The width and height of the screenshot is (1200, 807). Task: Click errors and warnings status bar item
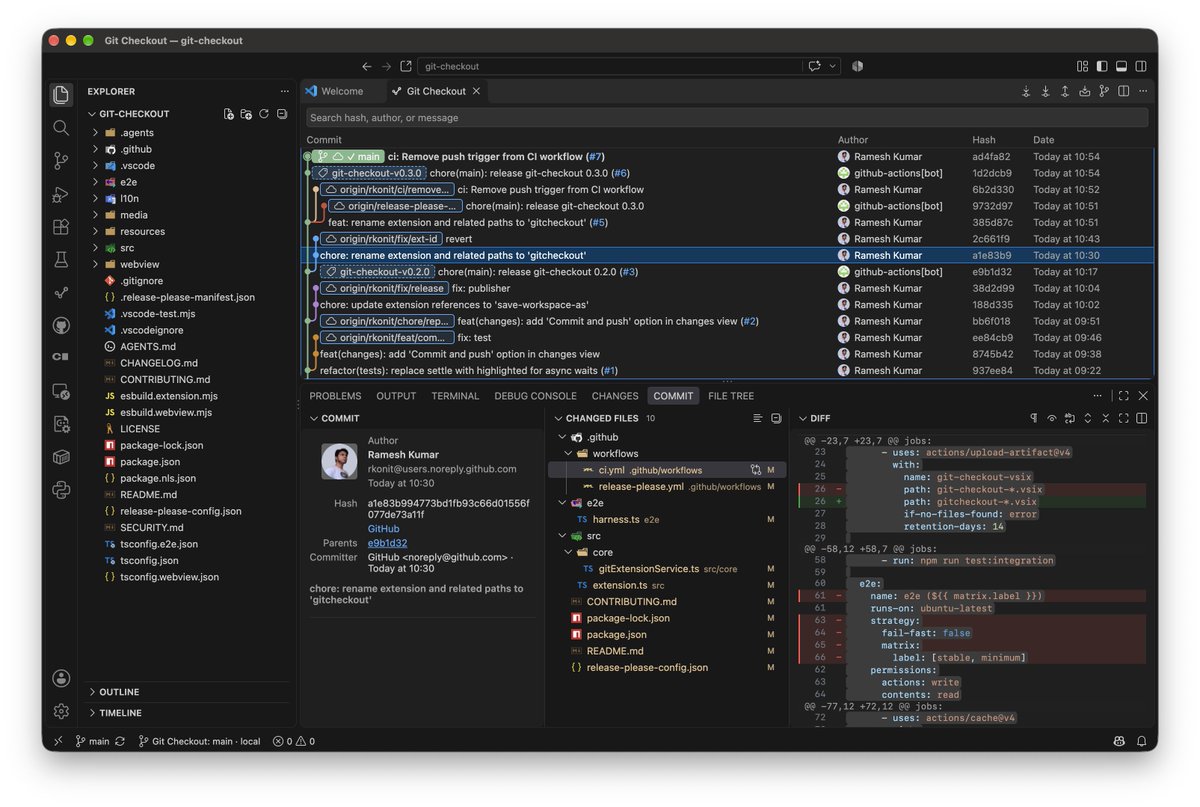coord(294,741)
